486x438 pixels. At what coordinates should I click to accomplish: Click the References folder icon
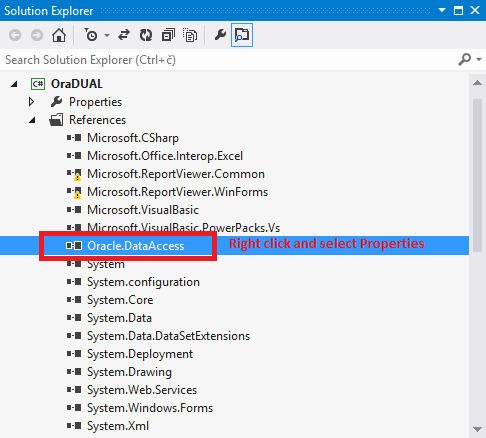(56, 120)
